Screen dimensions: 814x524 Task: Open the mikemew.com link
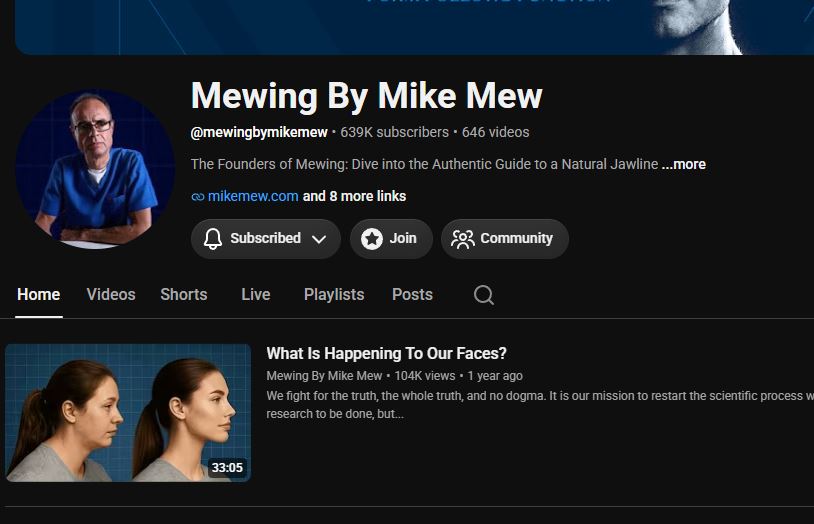point(253,196)
